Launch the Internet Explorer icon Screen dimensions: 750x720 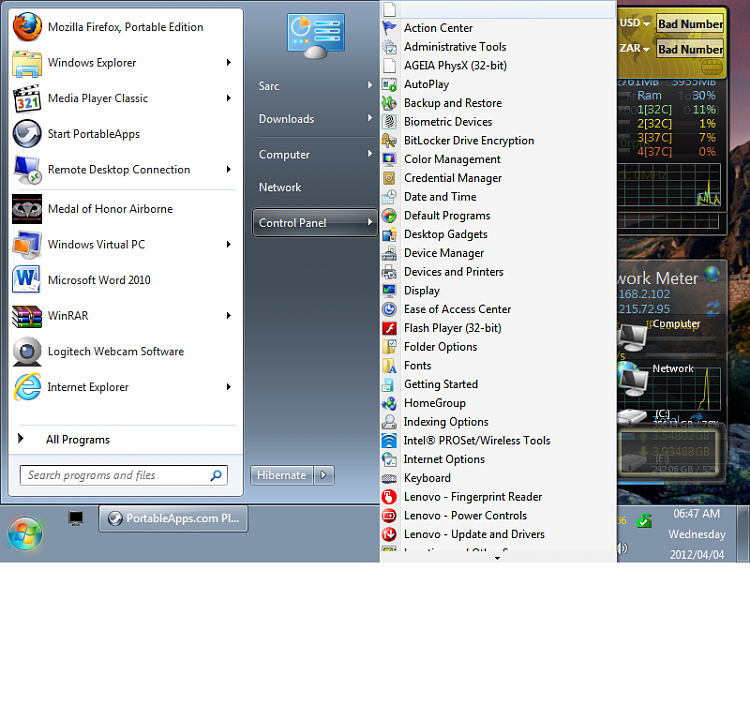(x=27, y=387)
